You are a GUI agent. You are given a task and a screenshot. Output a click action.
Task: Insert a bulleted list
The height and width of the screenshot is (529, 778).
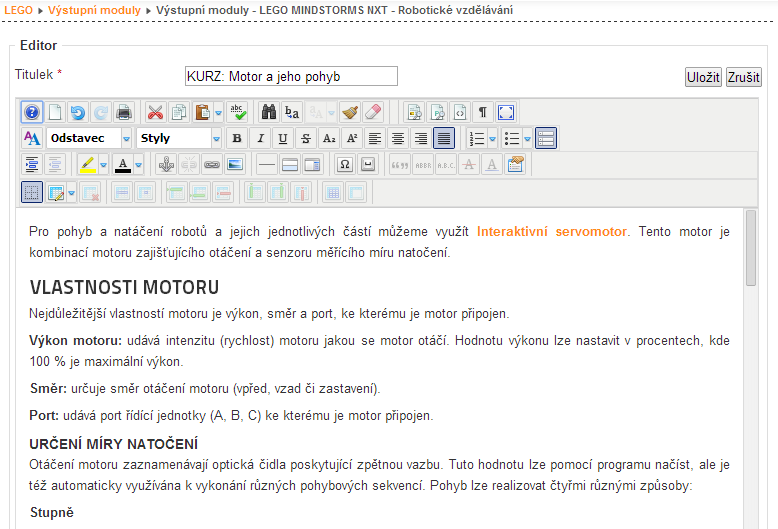pos(512,138)
